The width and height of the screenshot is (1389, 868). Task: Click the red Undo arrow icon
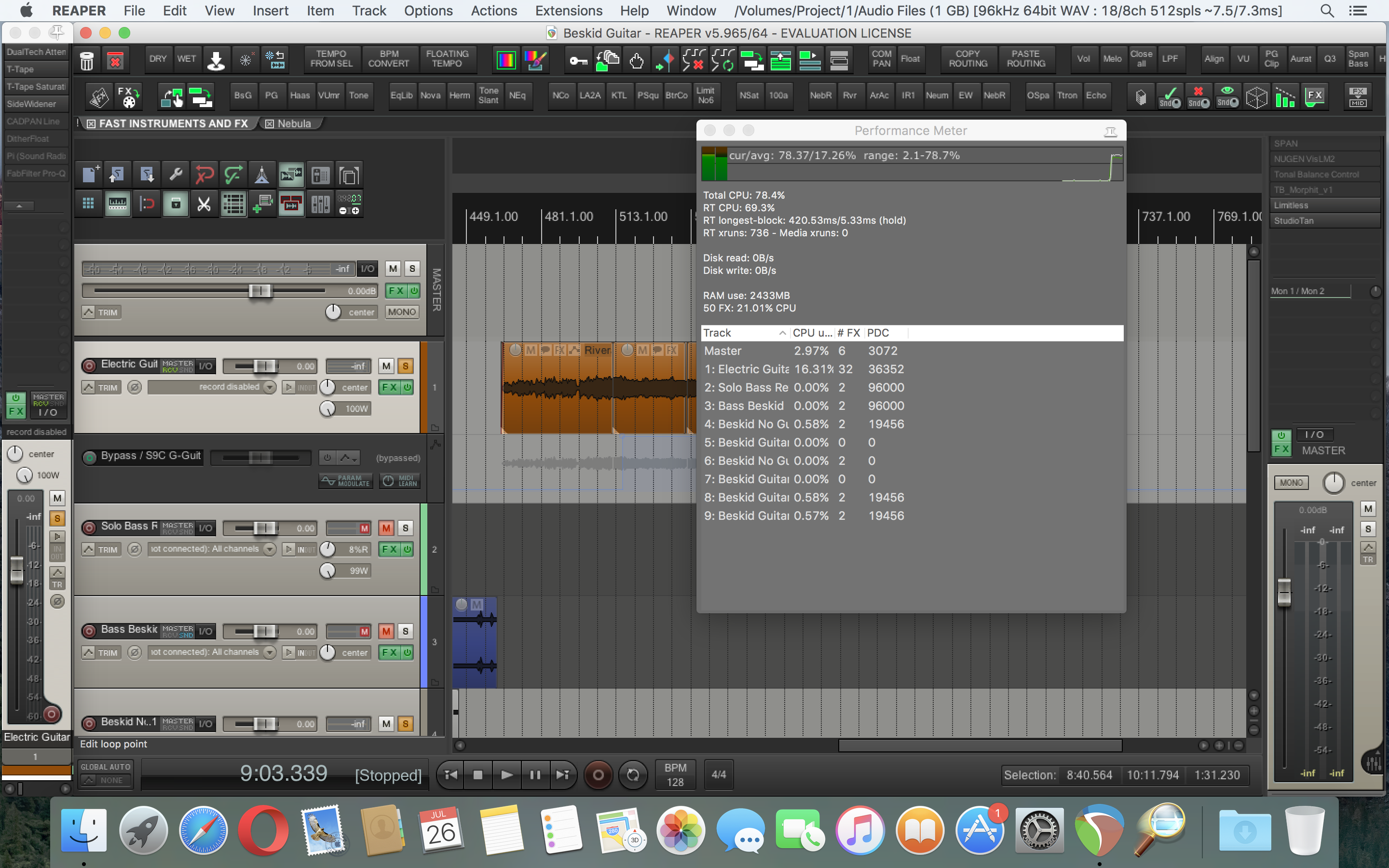point(205,175)
